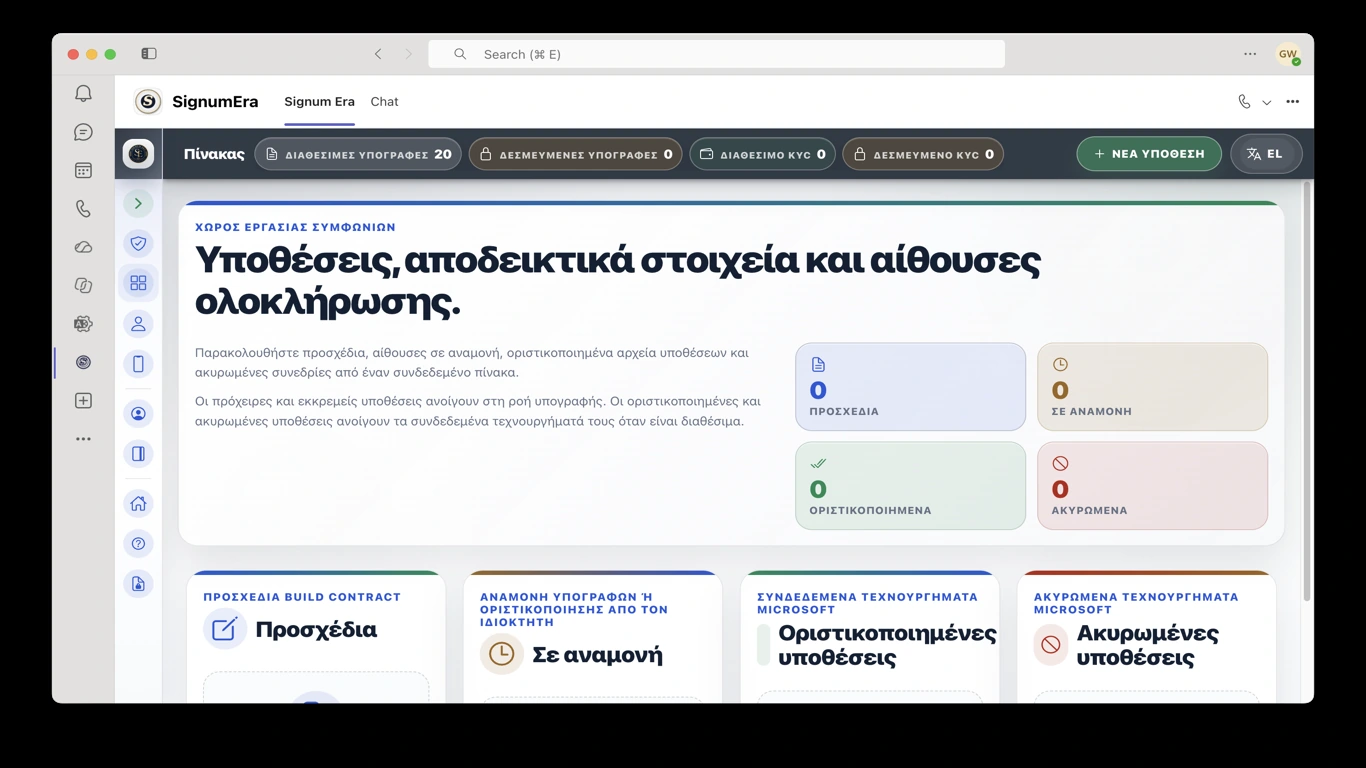This screenshot has height=768, width=1366.
Task: Click the Πίνακας title in the dark toolbar
Action: pos(214,154)
